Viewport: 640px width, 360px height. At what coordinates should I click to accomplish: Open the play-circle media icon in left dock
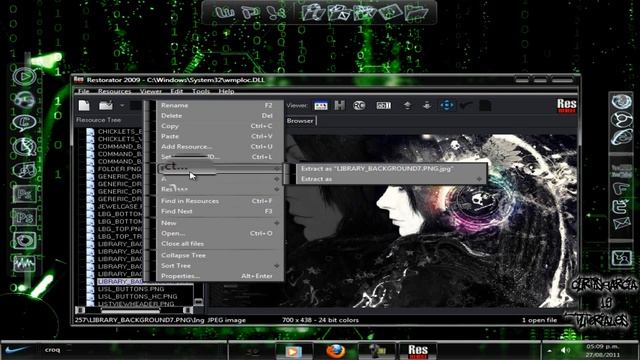[24, 76]
